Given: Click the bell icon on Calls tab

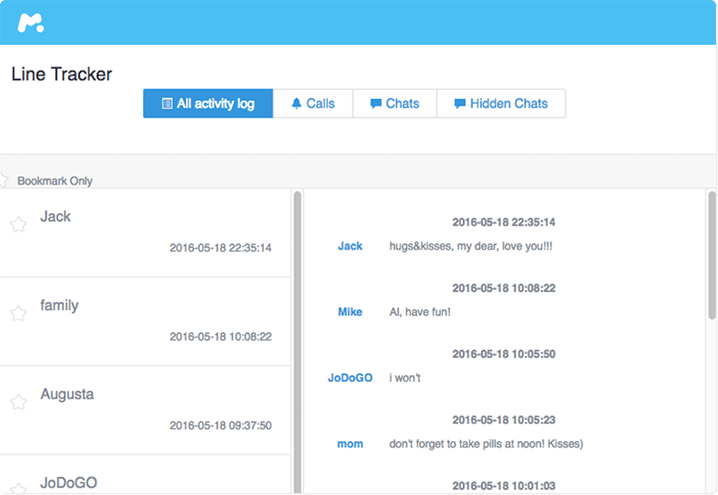Looking at the screenshot, I should coord(296,103).
